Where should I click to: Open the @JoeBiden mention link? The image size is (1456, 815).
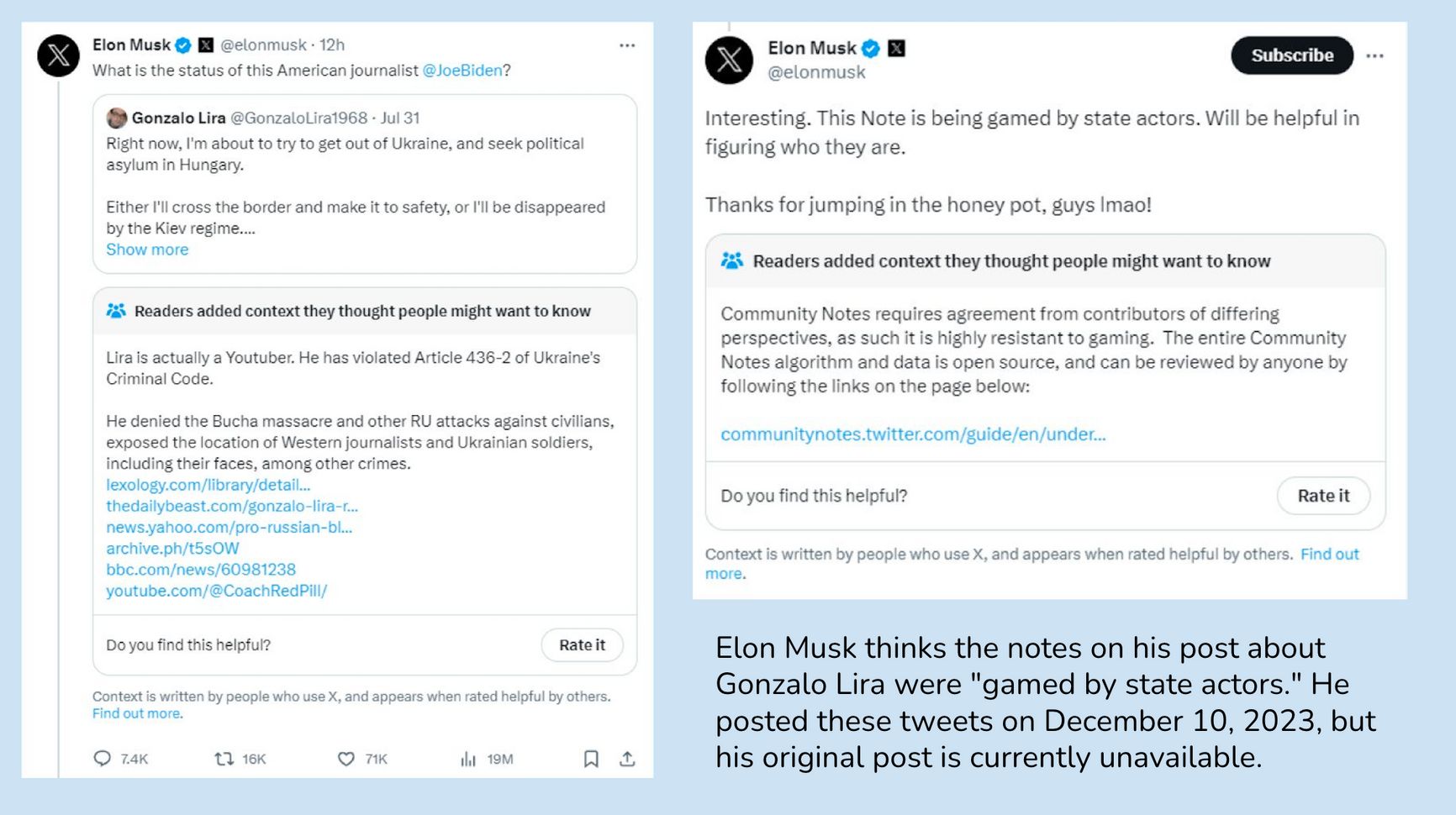(462, 71)
